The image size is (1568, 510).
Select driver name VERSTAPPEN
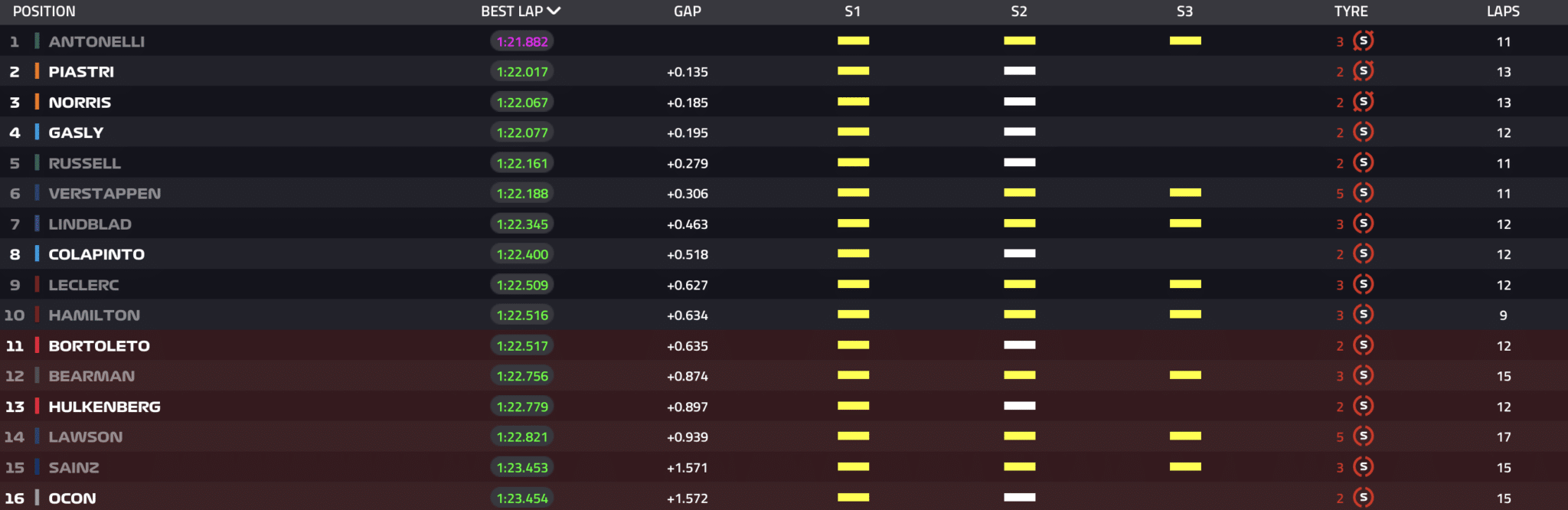[105, 194]
